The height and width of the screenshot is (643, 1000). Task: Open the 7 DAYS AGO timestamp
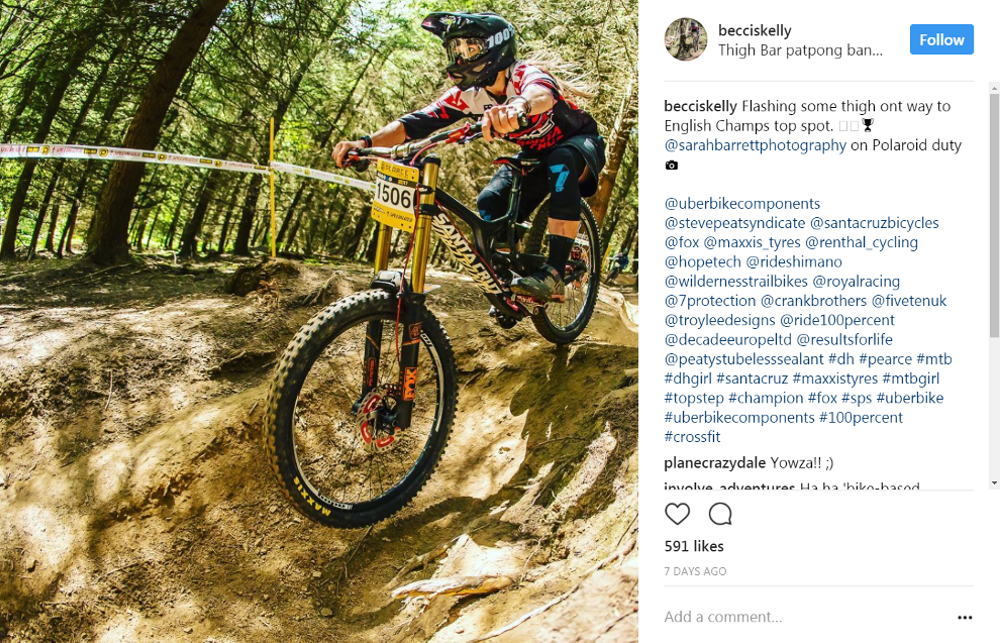tap(695, 572)
